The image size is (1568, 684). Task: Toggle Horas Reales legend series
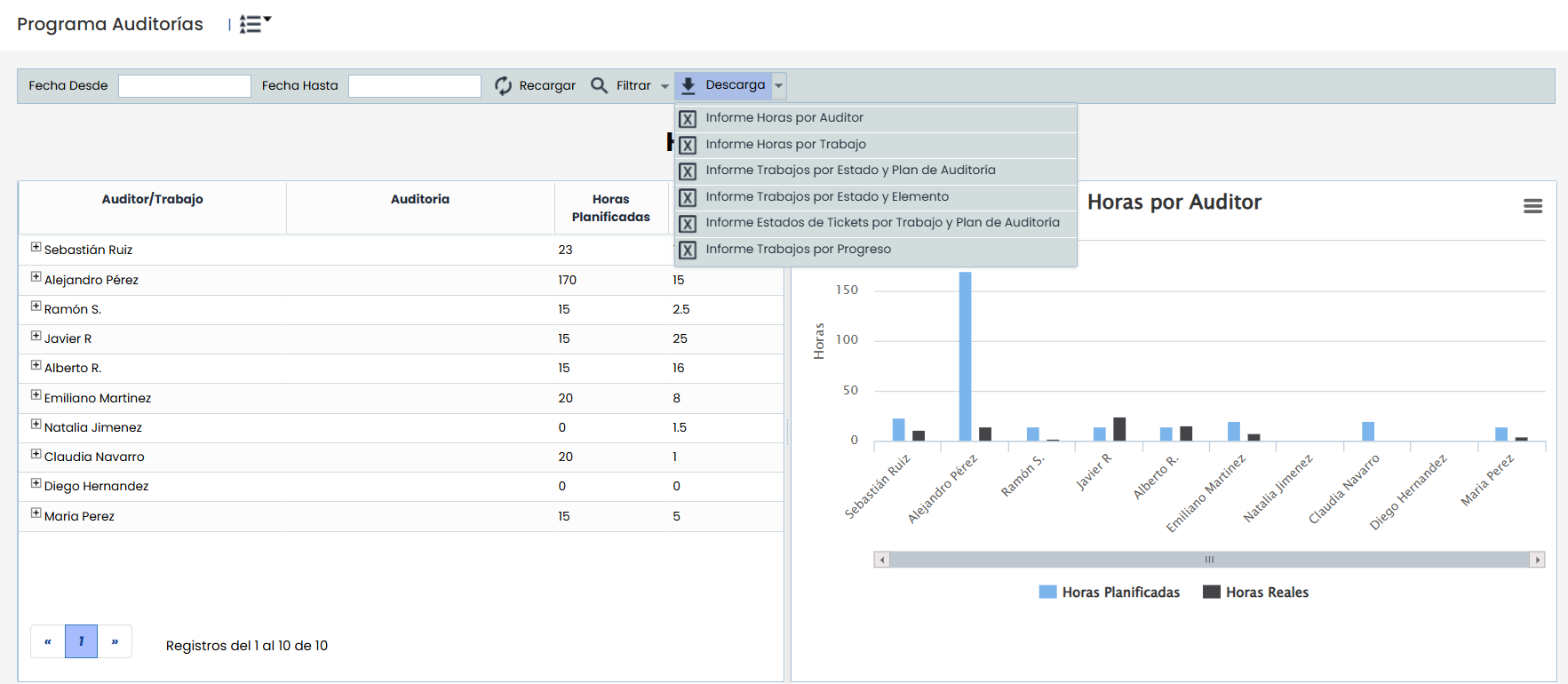[1255, 593]
